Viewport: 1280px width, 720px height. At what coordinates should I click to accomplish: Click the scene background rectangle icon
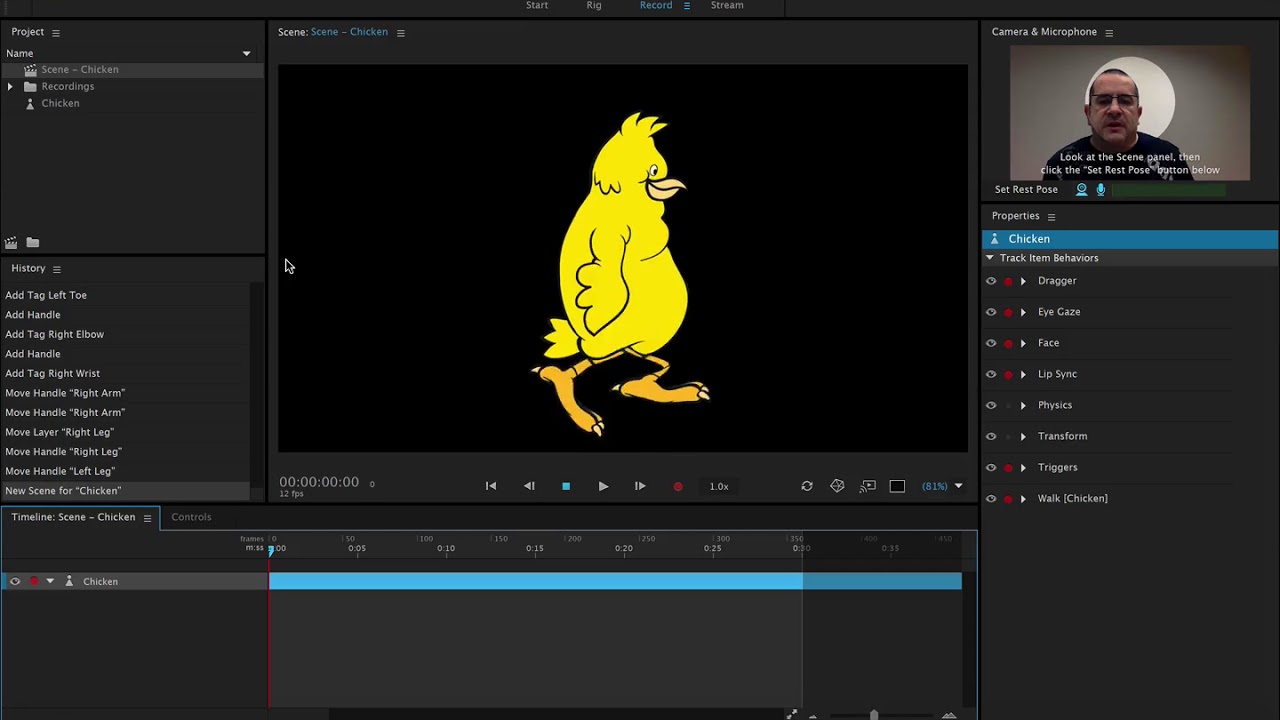click(x=897, y=486)
